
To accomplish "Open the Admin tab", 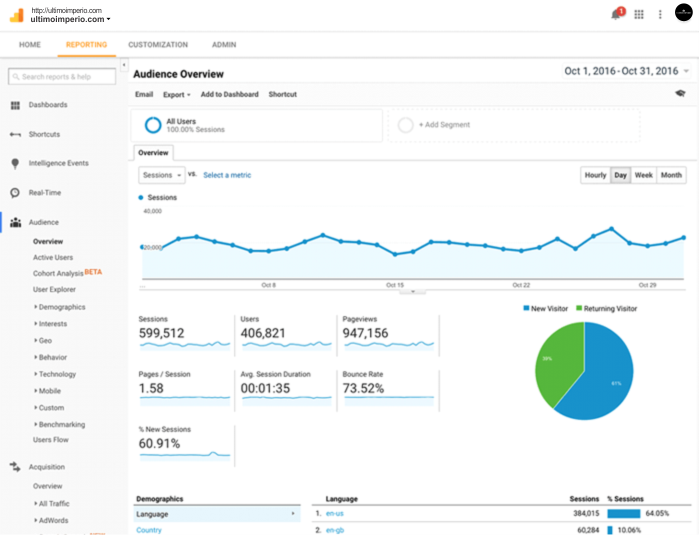I will [x=224, y=45].
